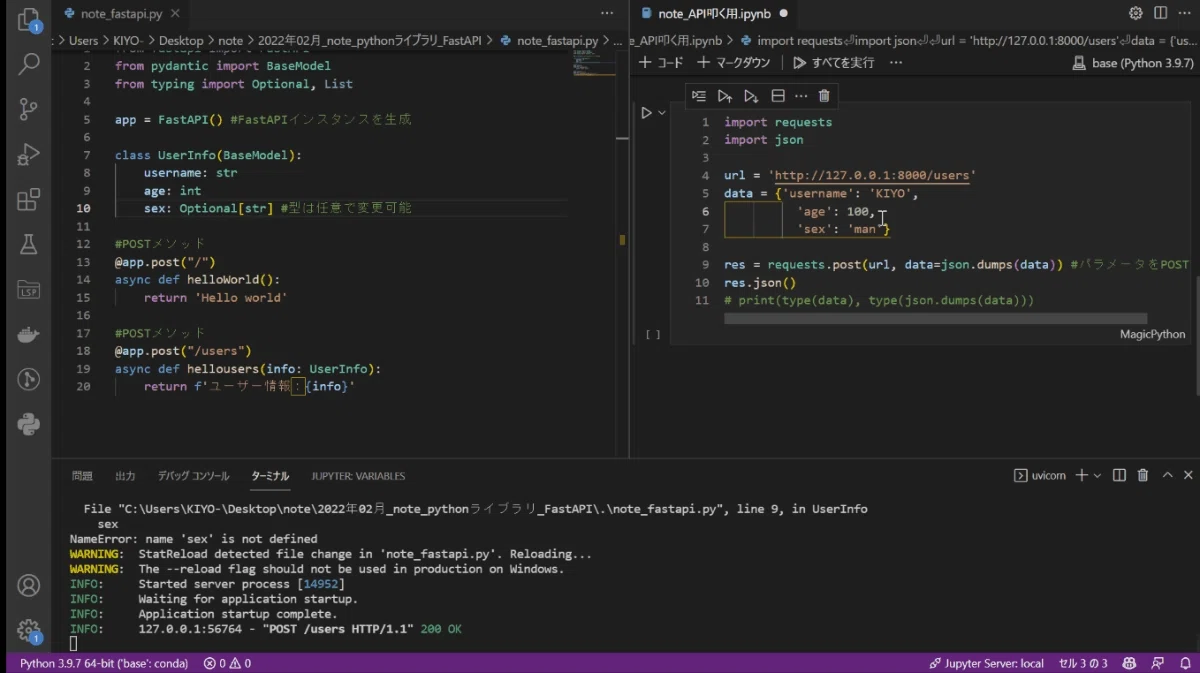Click the Desktop breadcrumb segment
The image size is (1200, 673).
coord(181,41)
